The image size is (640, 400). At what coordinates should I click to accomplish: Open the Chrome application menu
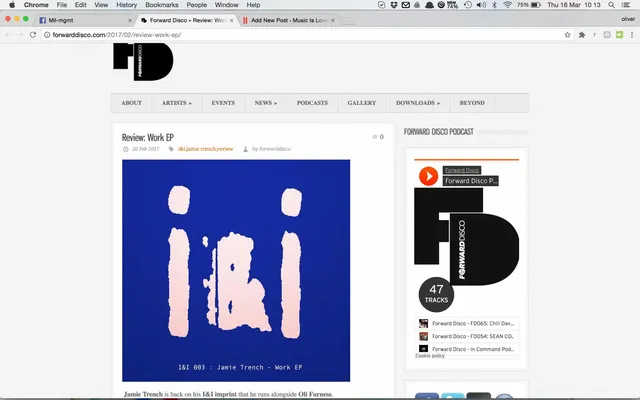(x=36, y=5)
